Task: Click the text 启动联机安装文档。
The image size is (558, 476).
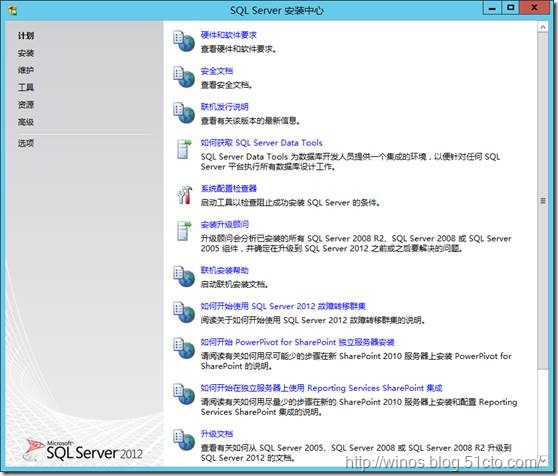Action: click(235, 284)
